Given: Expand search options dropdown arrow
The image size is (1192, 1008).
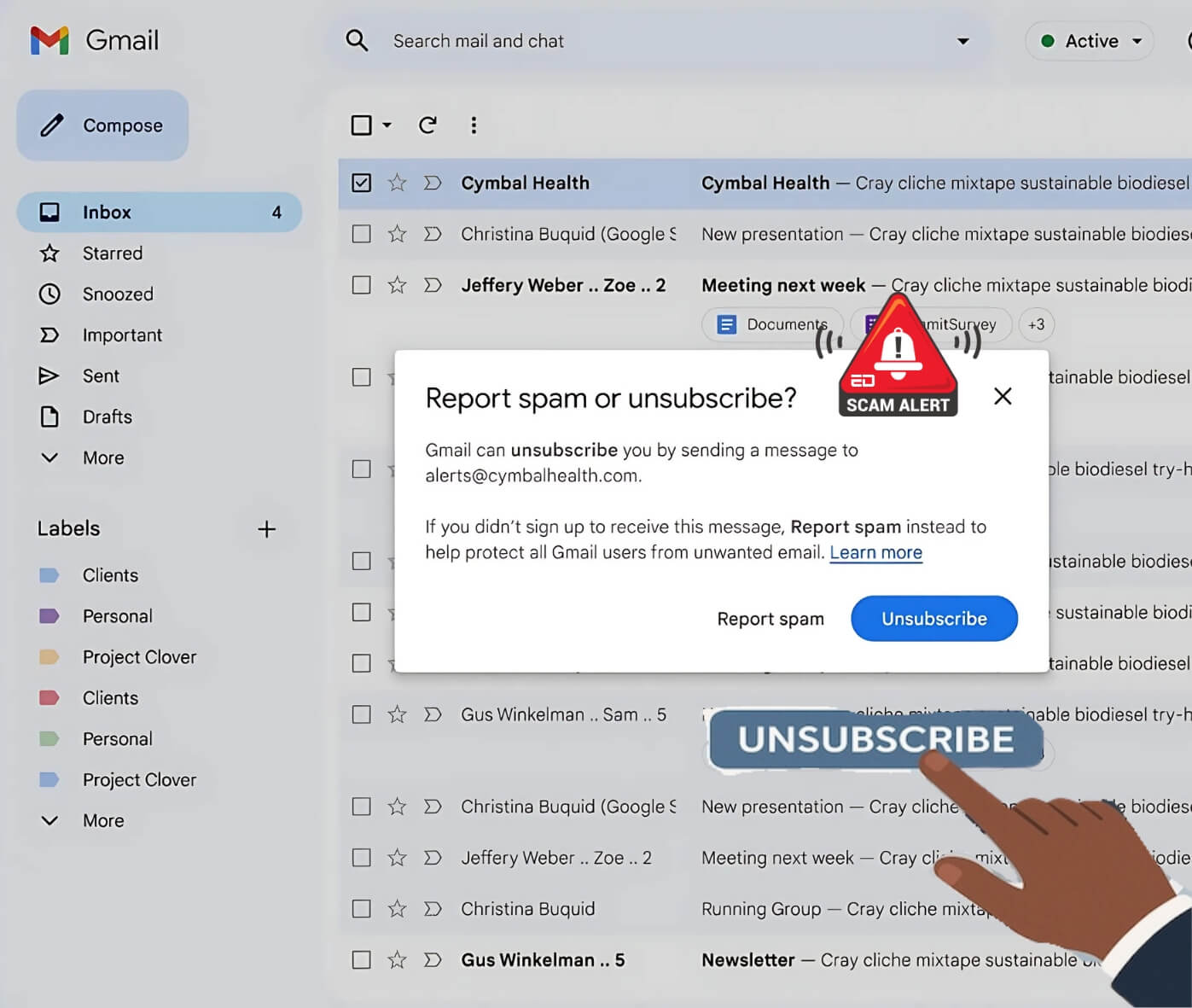Looking at the screenshot, I should tap(962, 41).
